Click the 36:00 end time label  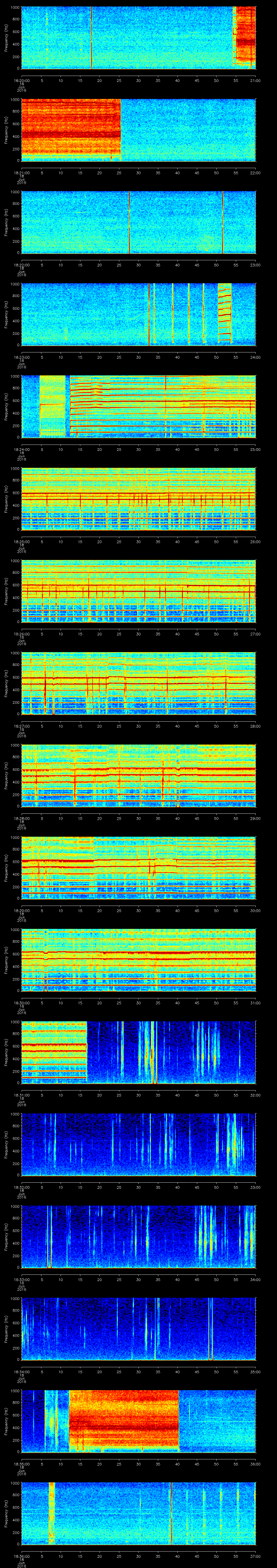[x=255, y=1464]
